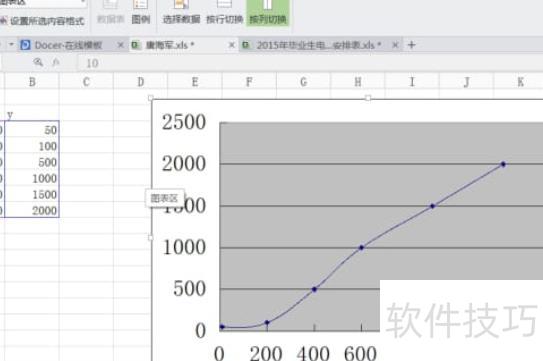Image resolution: width=543 pixels, height=361 pixels.
Task: Switch to the 康梅军.xls tab
Action: tap(170, 45)
